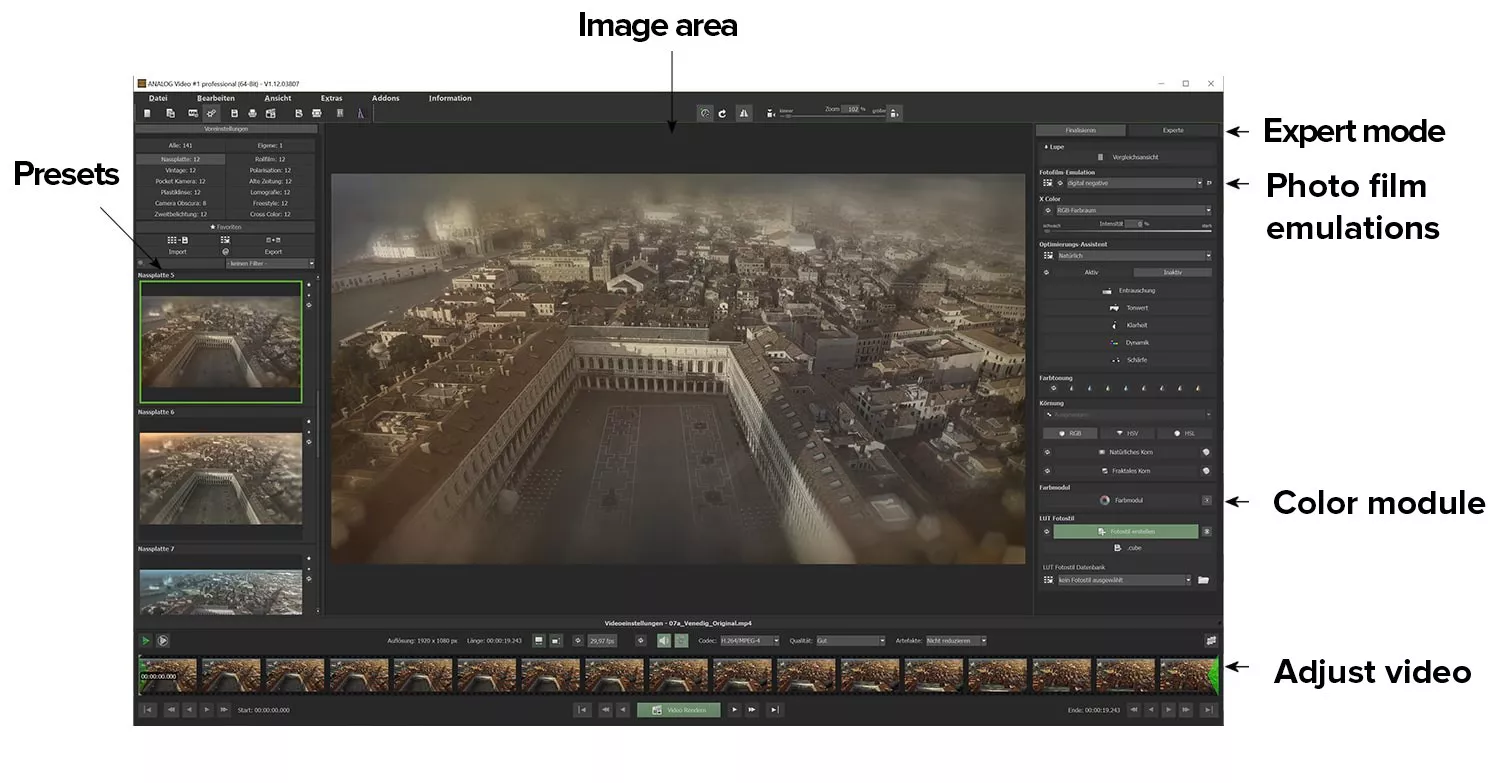The image size is (1500, 783).
Task: Select RGB grain mode
Action: tap(1069, 434)
